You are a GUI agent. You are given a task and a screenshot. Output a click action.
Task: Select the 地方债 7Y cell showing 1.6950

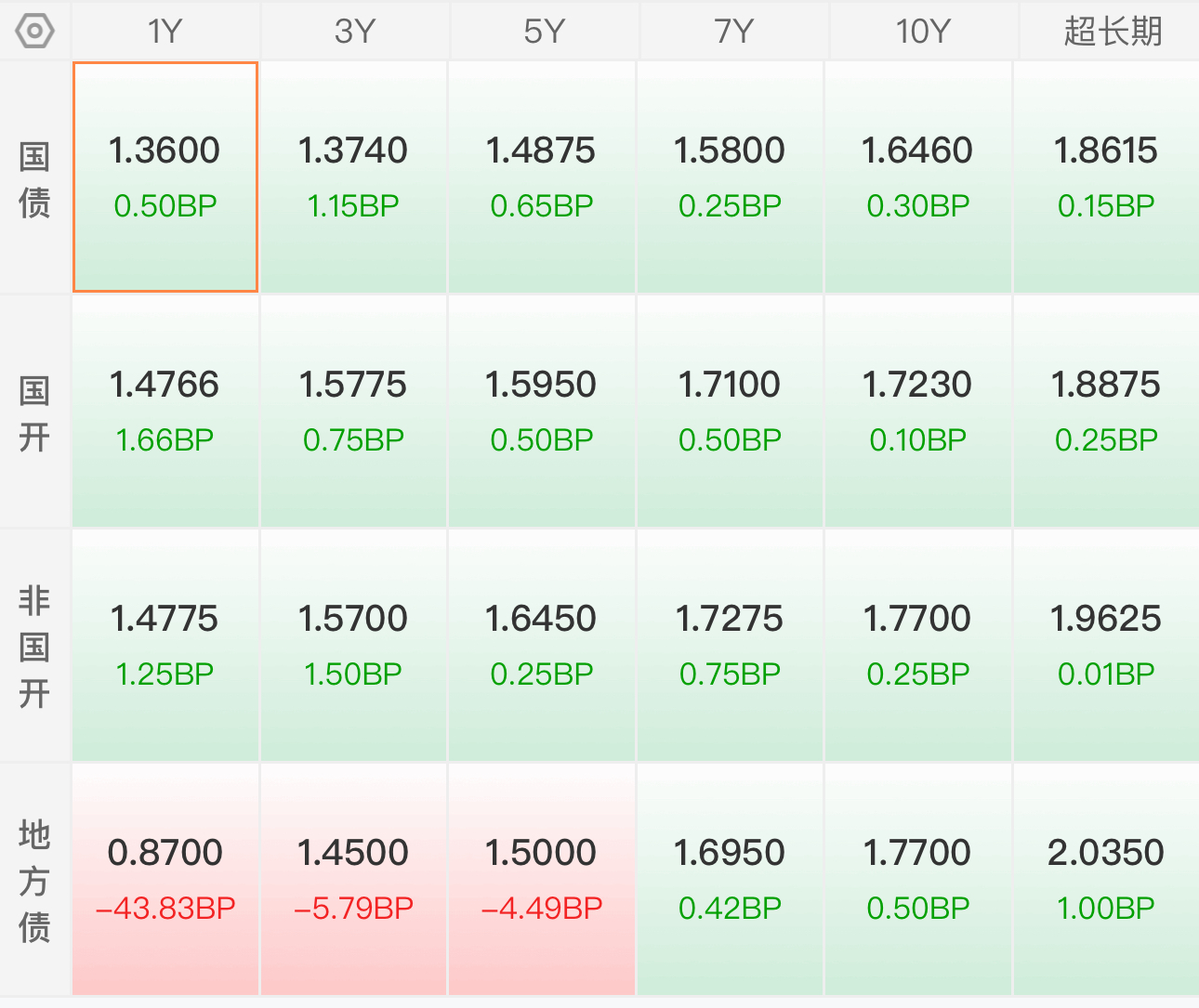pyautogui.click(x=730, y=880)
